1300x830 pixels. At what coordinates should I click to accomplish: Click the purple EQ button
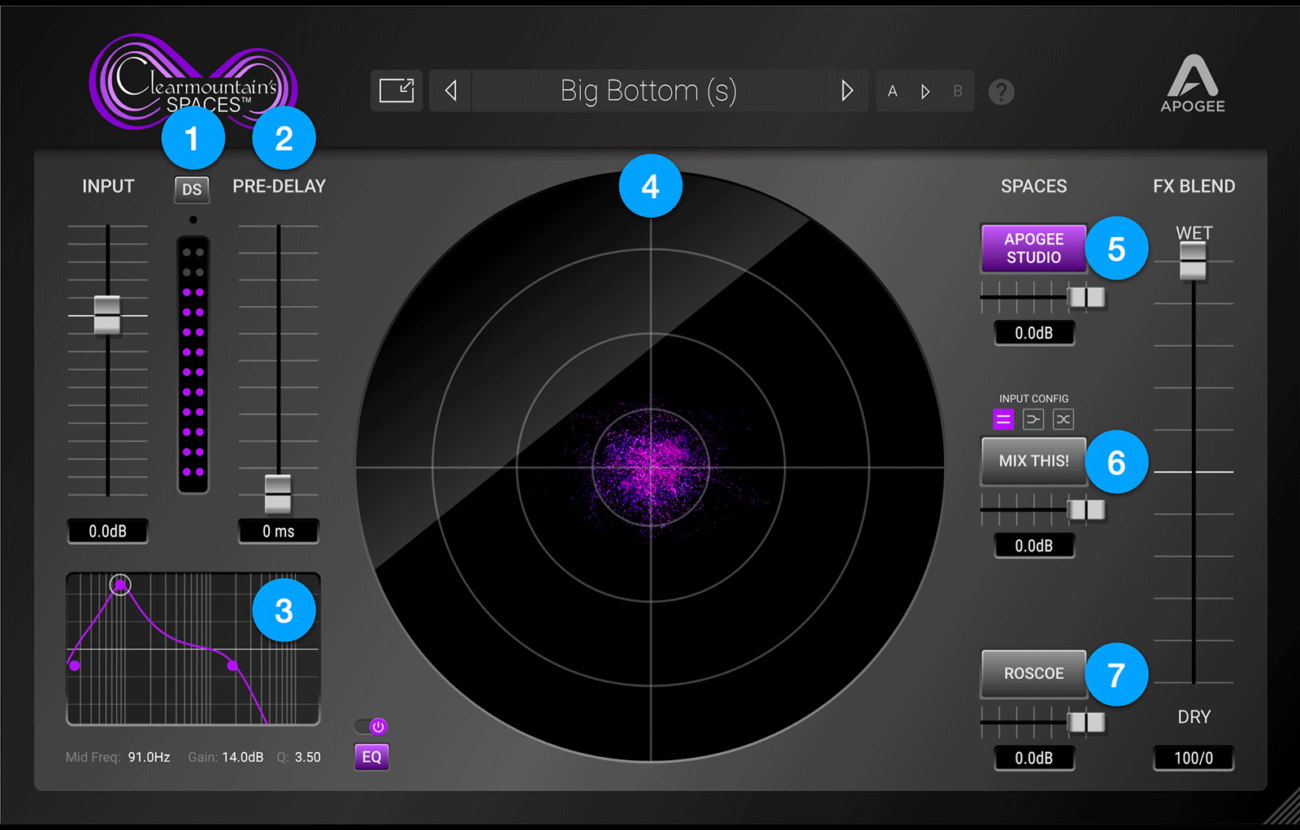click(x=371, y=757)
